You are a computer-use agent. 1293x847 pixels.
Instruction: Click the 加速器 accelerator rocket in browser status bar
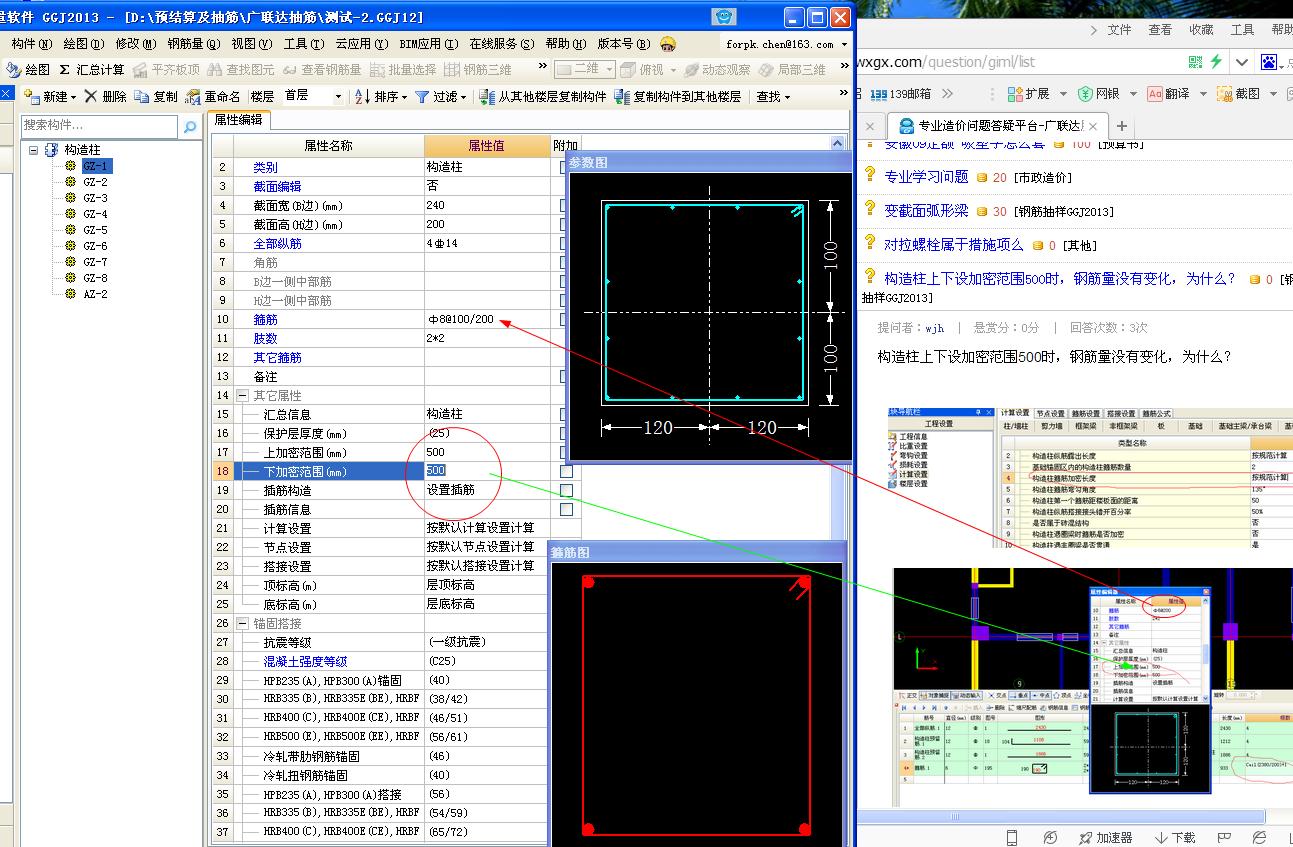point(1106,837)
